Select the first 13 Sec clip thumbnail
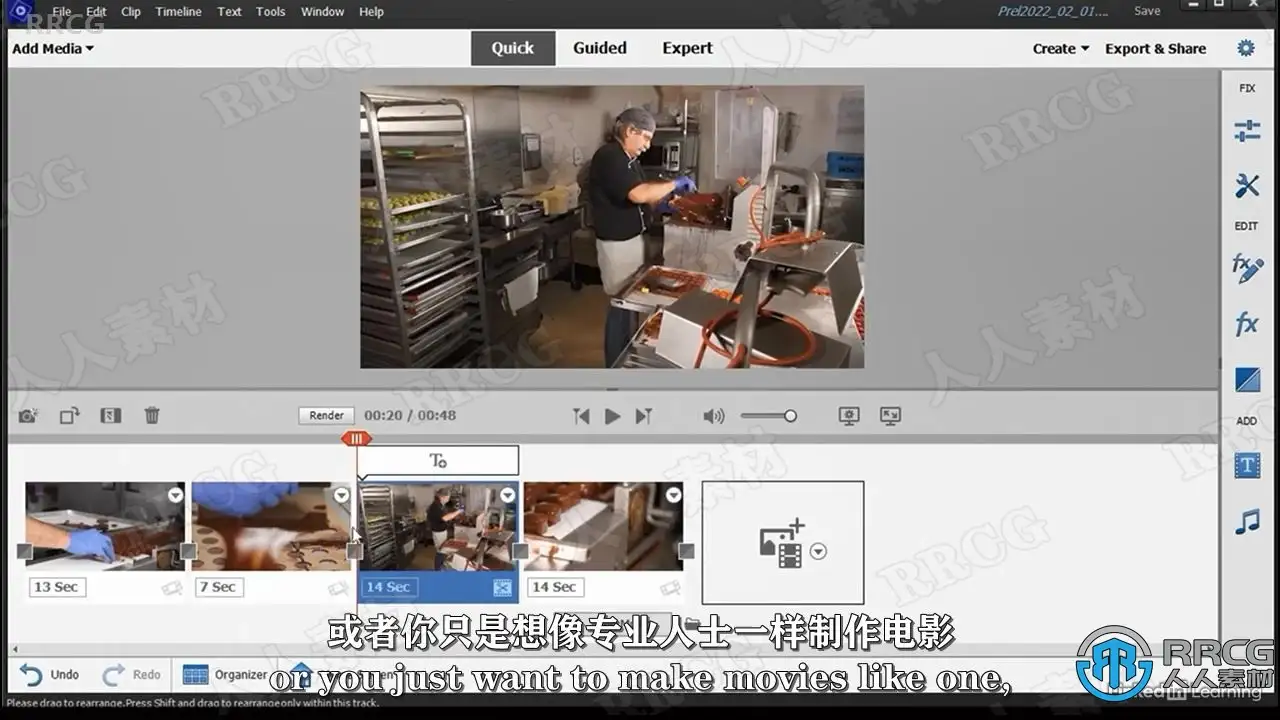Screen dimensions: 1280x720 click(x=104, y=527)
